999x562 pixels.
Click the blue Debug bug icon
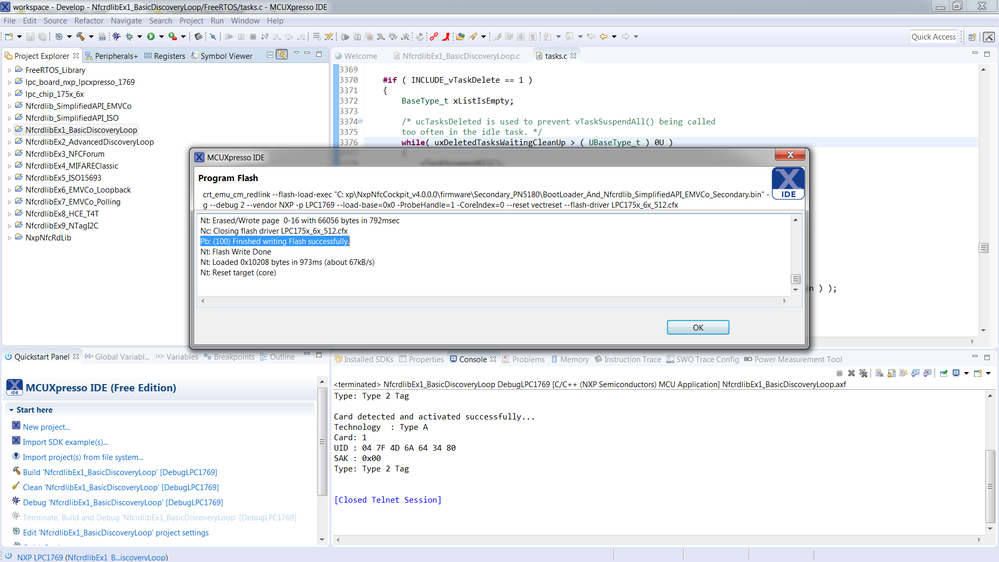tap(117, 37)
